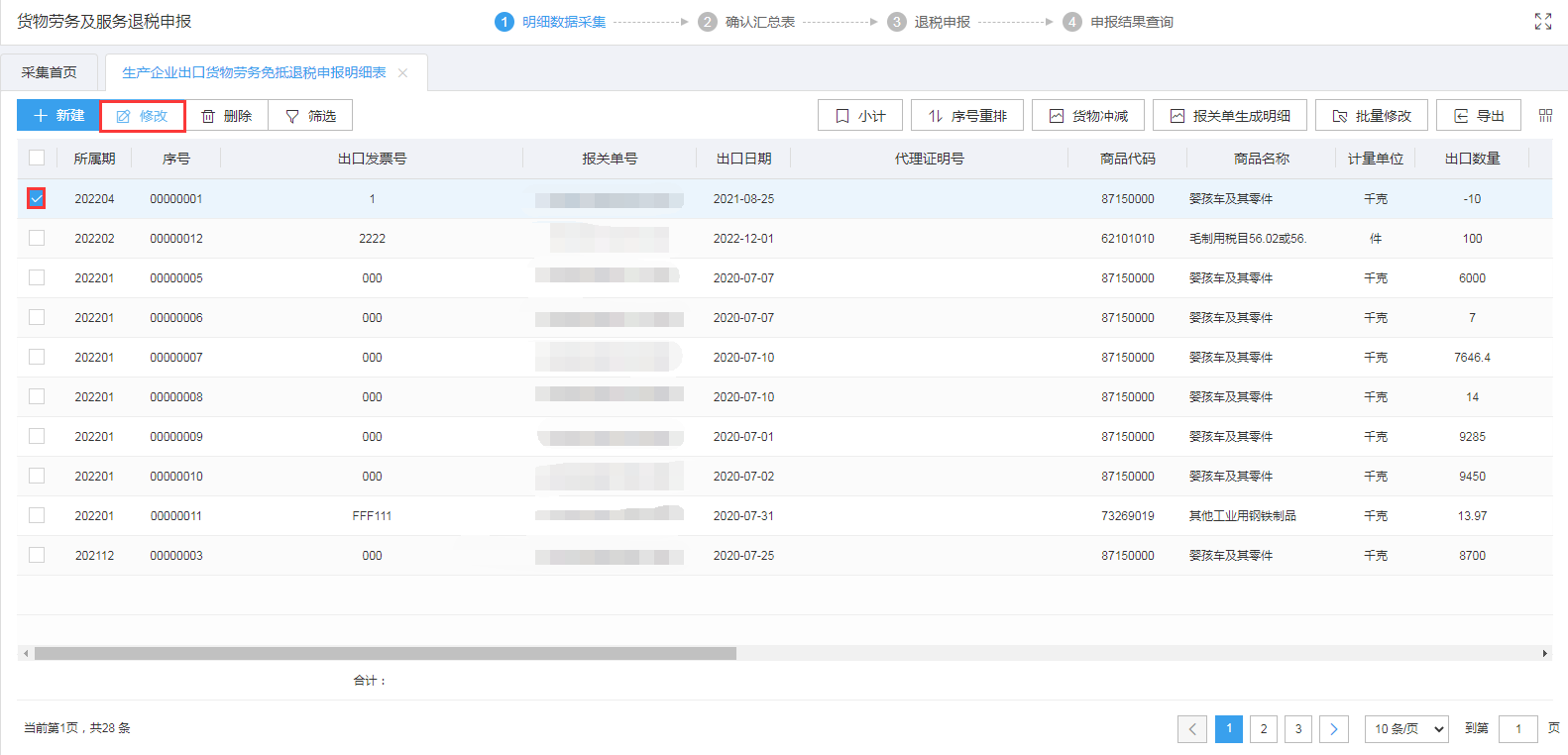Open the column settings grid icon
This screenshot has height=755, width=1568.
(1545, 116)
